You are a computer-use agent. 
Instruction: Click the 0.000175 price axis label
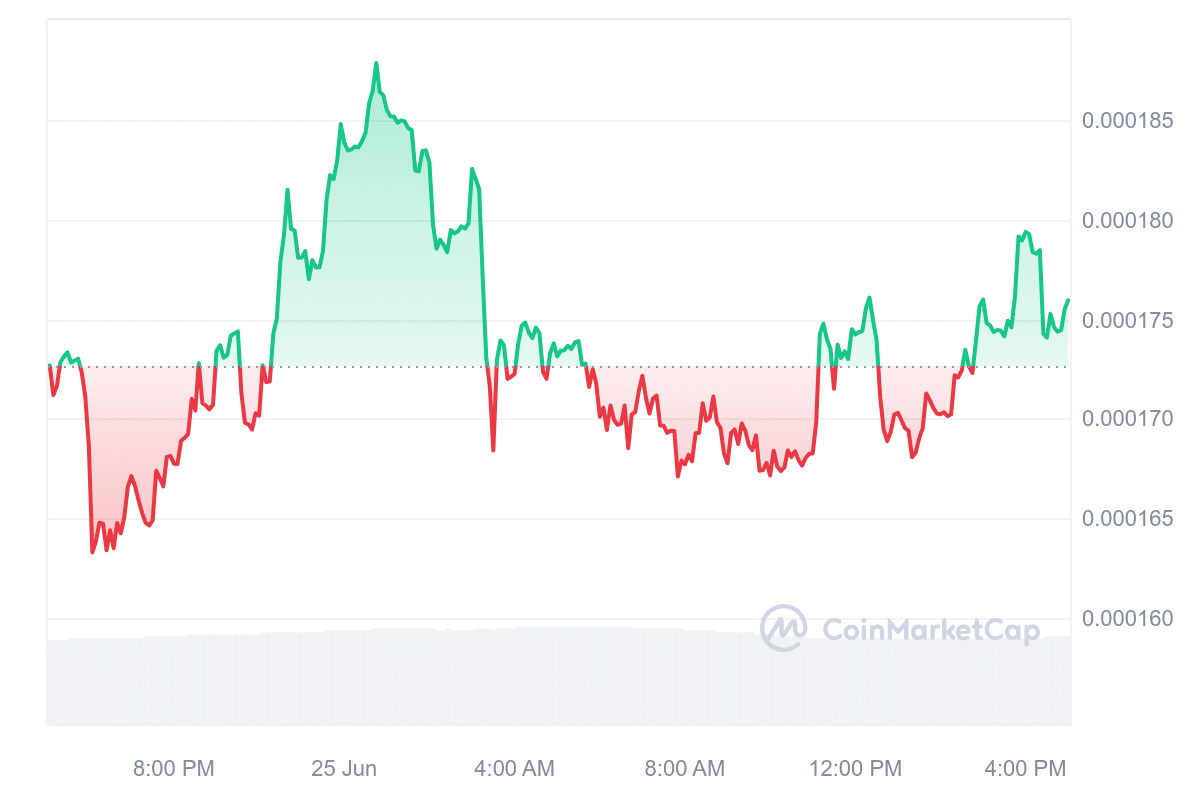pyautogui.click(x=1128, y=321)
